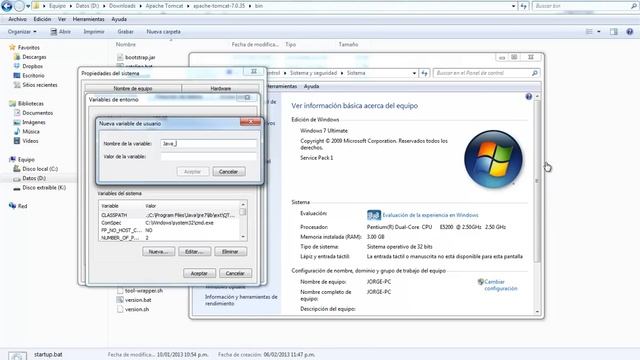Open the view options dropdown arrow in Explorer

click(599, 31)
